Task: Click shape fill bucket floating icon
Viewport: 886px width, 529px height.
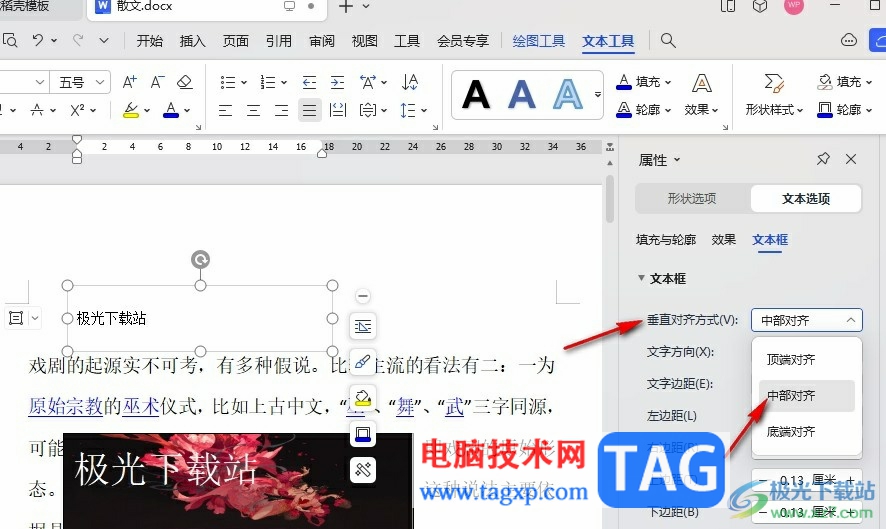Action: pos(363,398)
